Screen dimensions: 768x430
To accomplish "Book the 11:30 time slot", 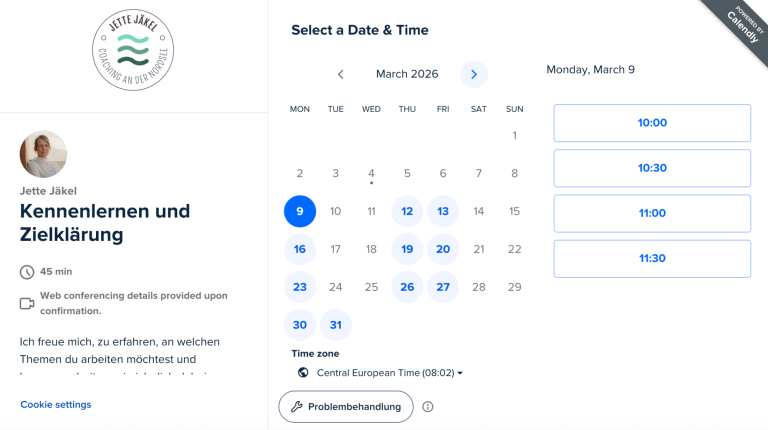I will (652, 258).
